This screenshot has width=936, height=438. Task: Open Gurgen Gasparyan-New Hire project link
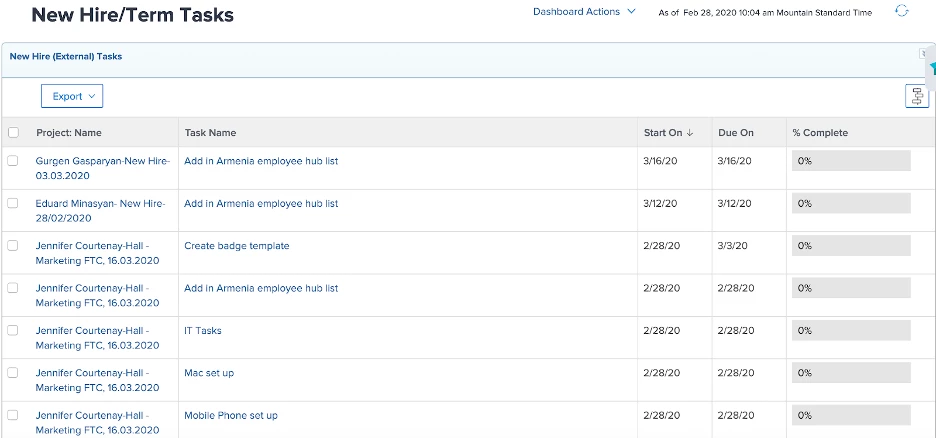click(x=103, y=168)
